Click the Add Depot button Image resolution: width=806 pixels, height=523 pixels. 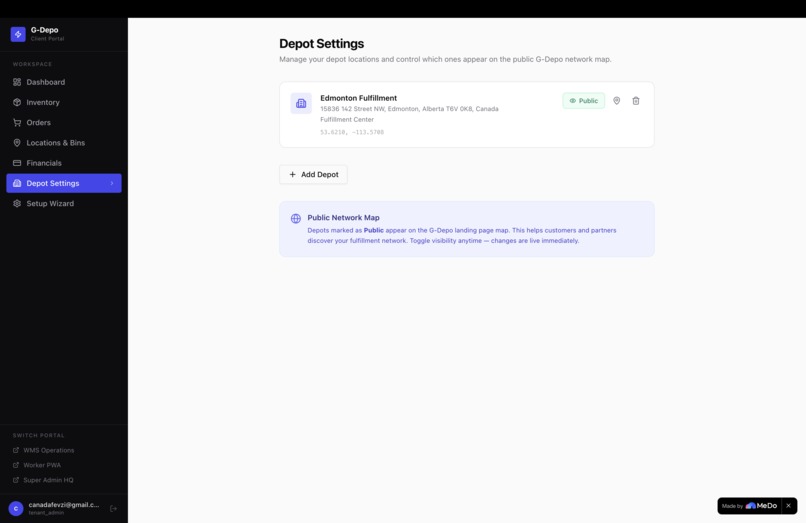pos(314,174)
